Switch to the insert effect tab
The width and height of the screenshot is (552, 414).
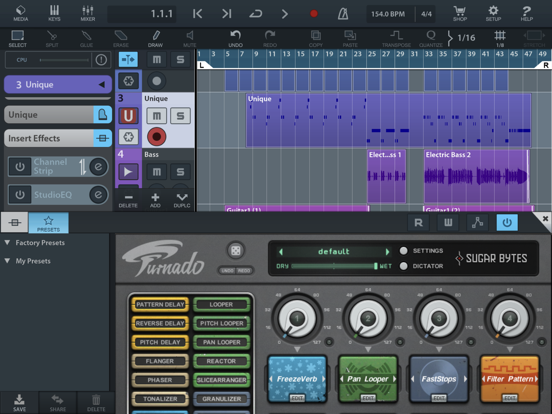tap(14, 222)
